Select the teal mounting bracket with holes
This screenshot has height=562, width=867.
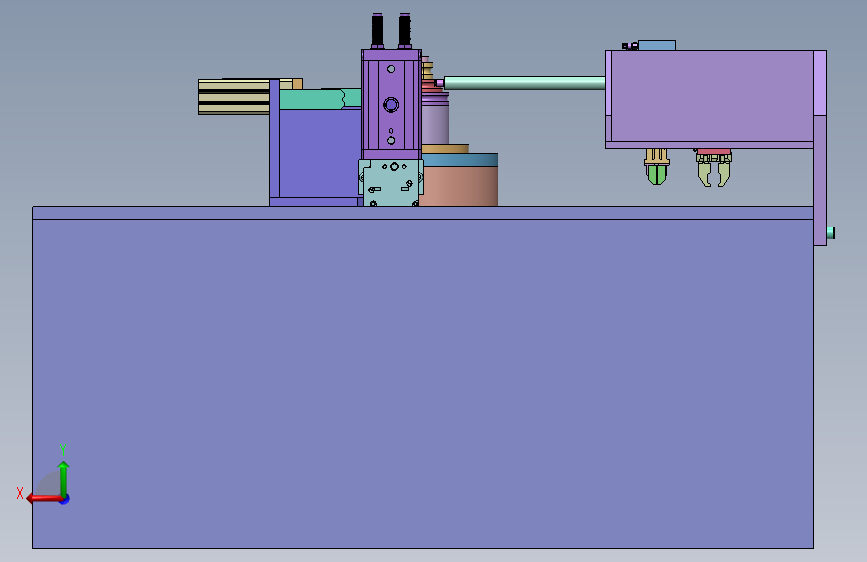[x=391, y=183]
